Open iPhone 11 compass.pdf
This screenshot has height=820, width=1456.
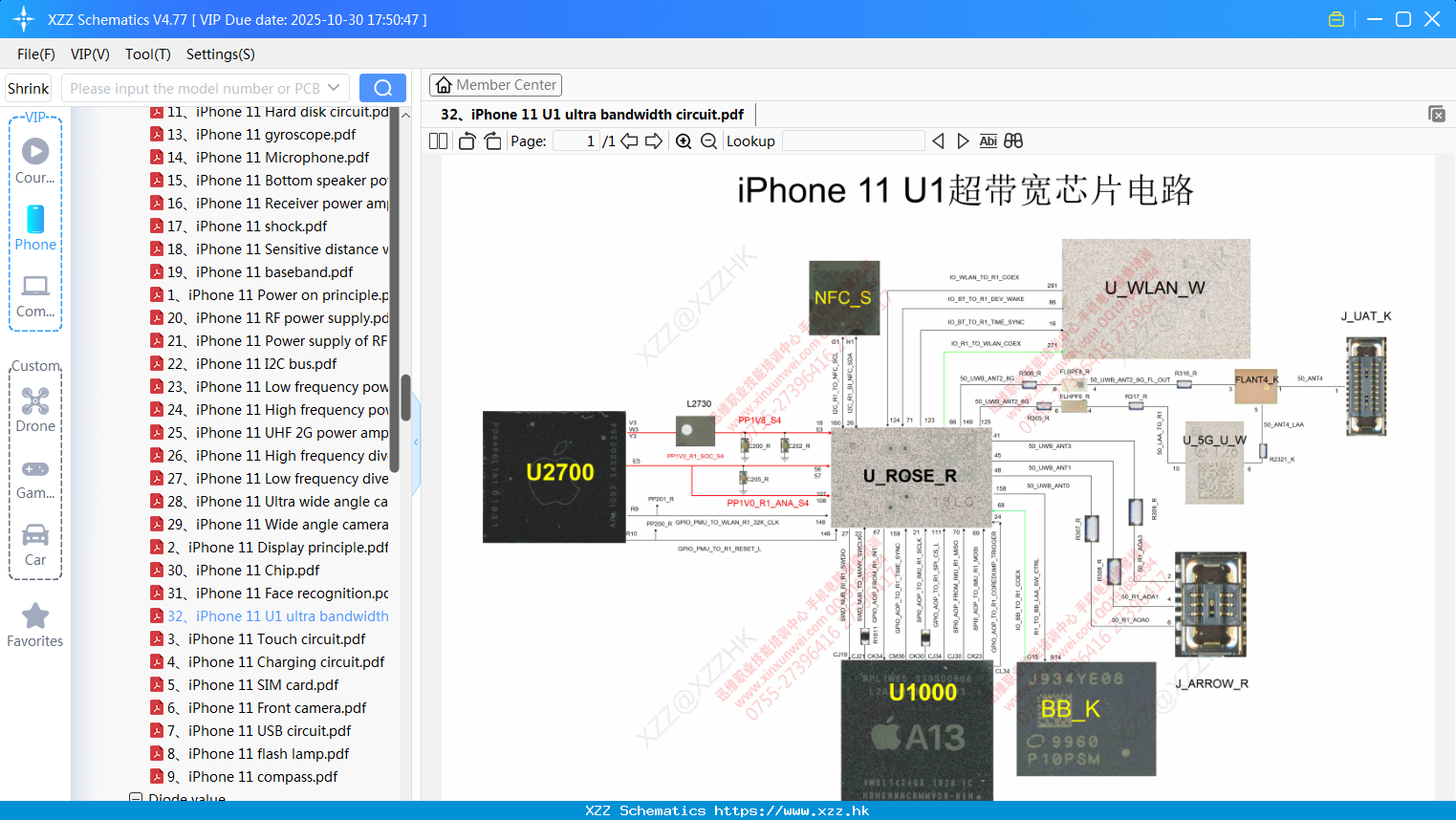click(x=252, y=777)
